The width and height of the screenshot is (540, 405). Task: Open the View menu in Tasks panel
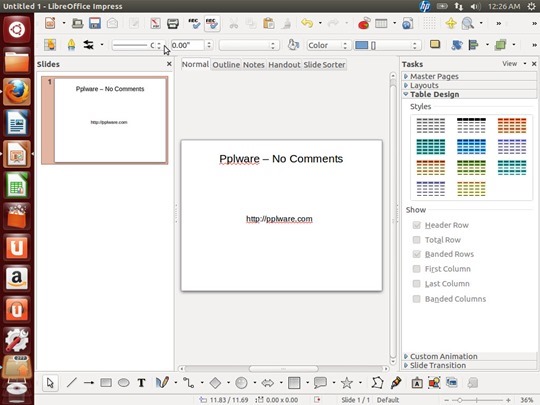point(513,64)
